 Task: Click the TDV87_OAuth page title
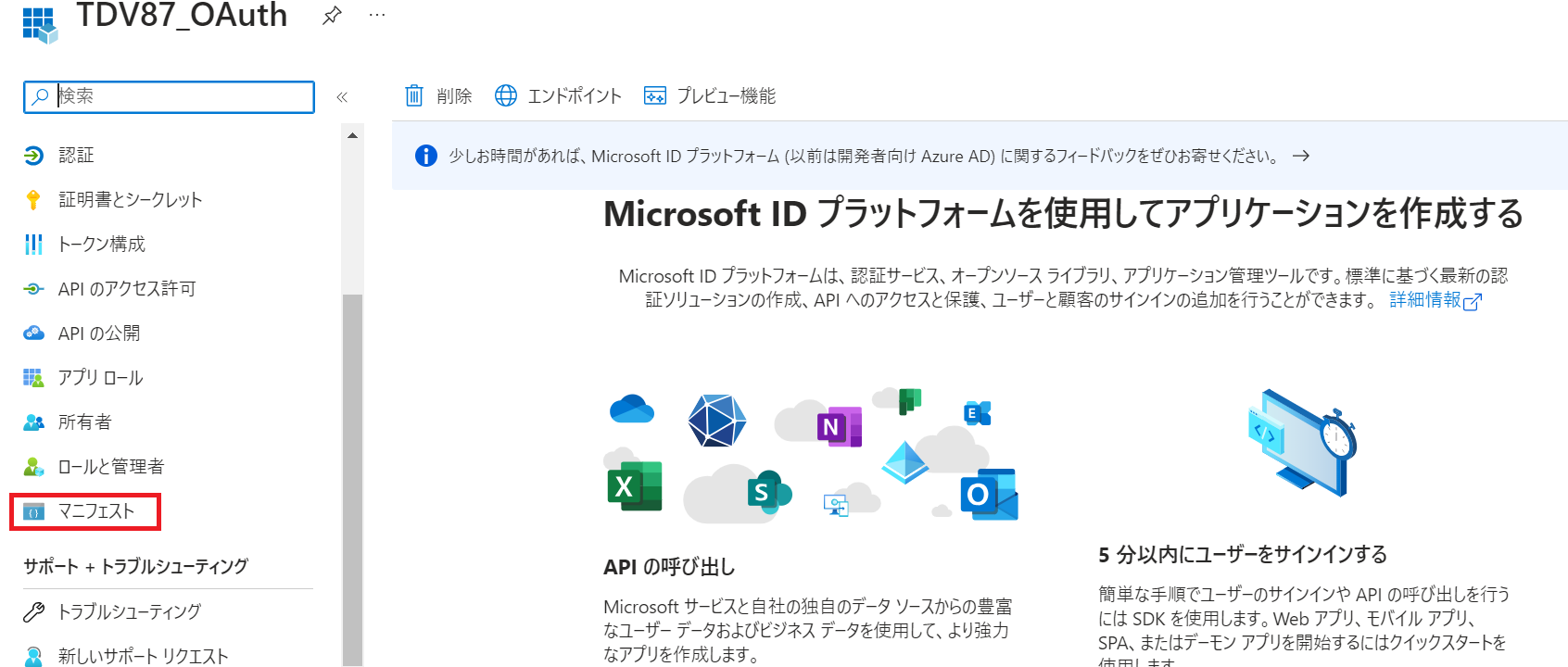pos(182,16)
